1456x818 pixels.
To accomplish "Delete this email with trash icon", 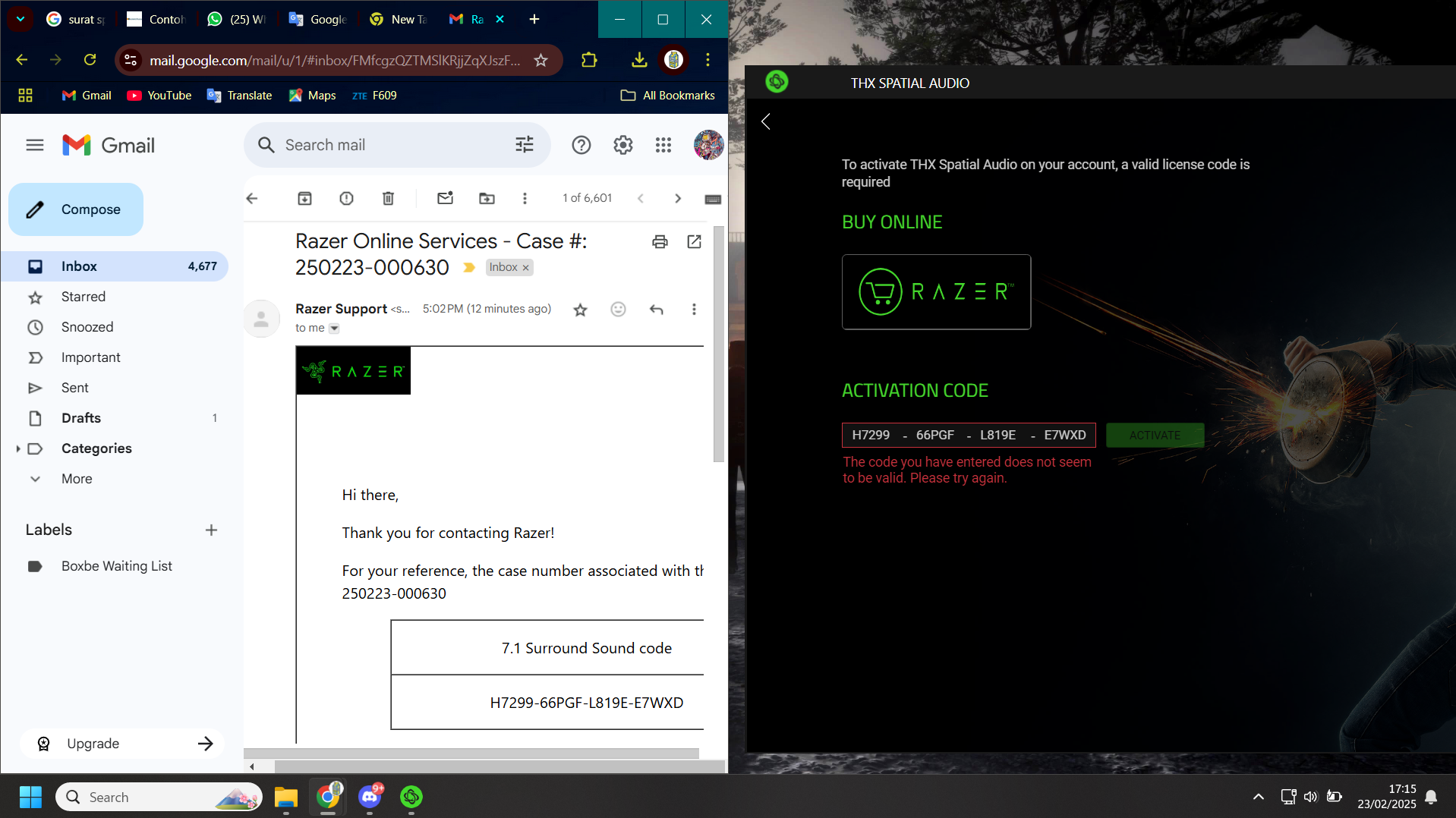I will tap(388, 198).
